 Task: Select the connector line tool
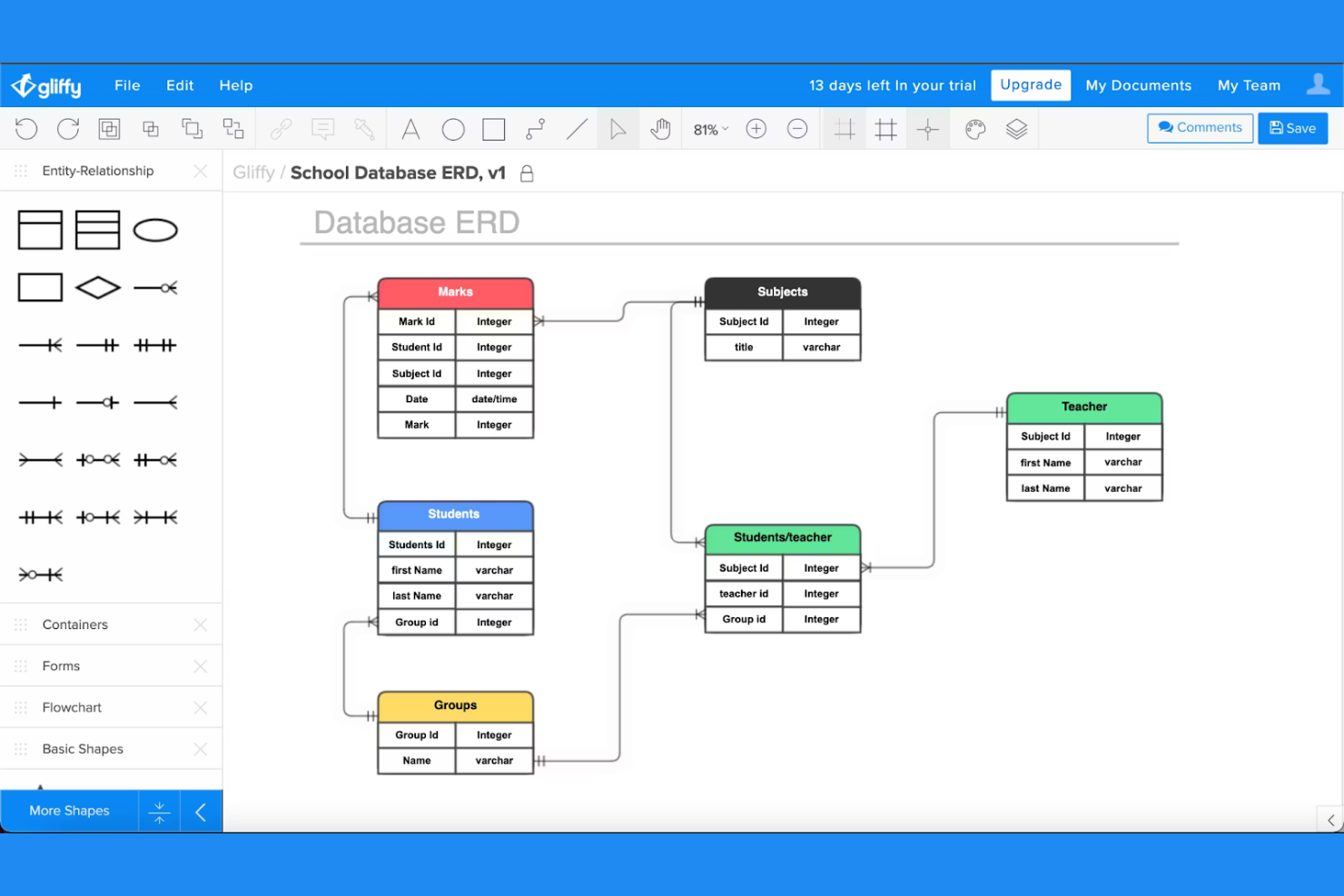coord(535,128)
